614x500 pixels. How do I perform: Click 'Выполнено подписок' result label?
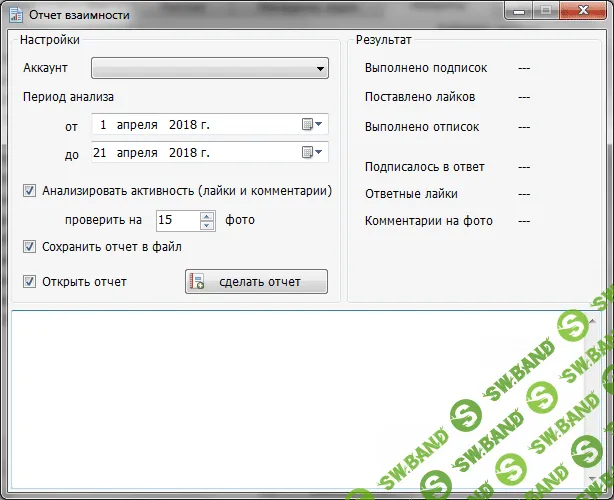(426, 68)
